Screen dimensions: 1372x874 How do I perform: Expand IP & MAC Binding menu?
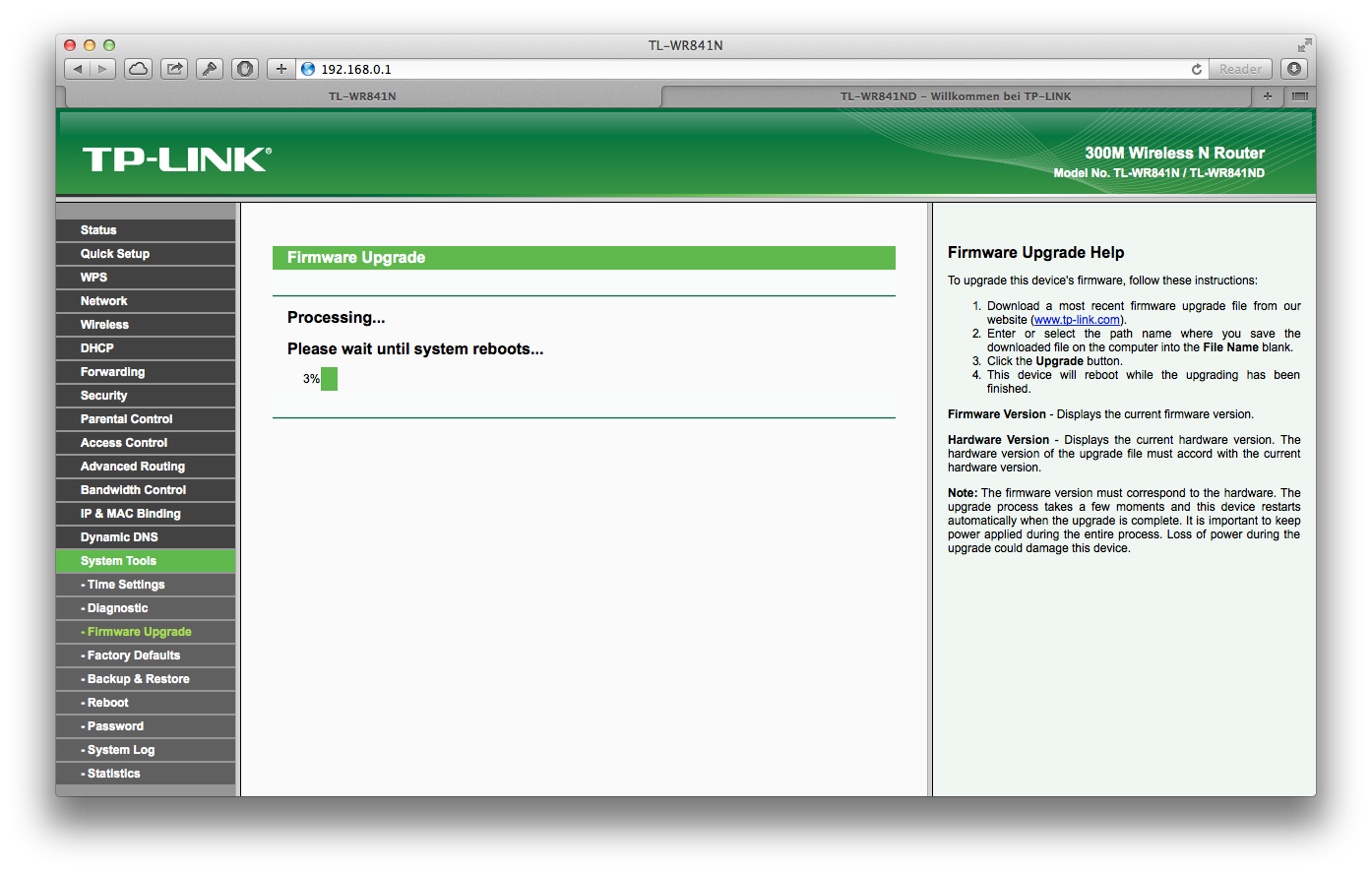(146, 514)
